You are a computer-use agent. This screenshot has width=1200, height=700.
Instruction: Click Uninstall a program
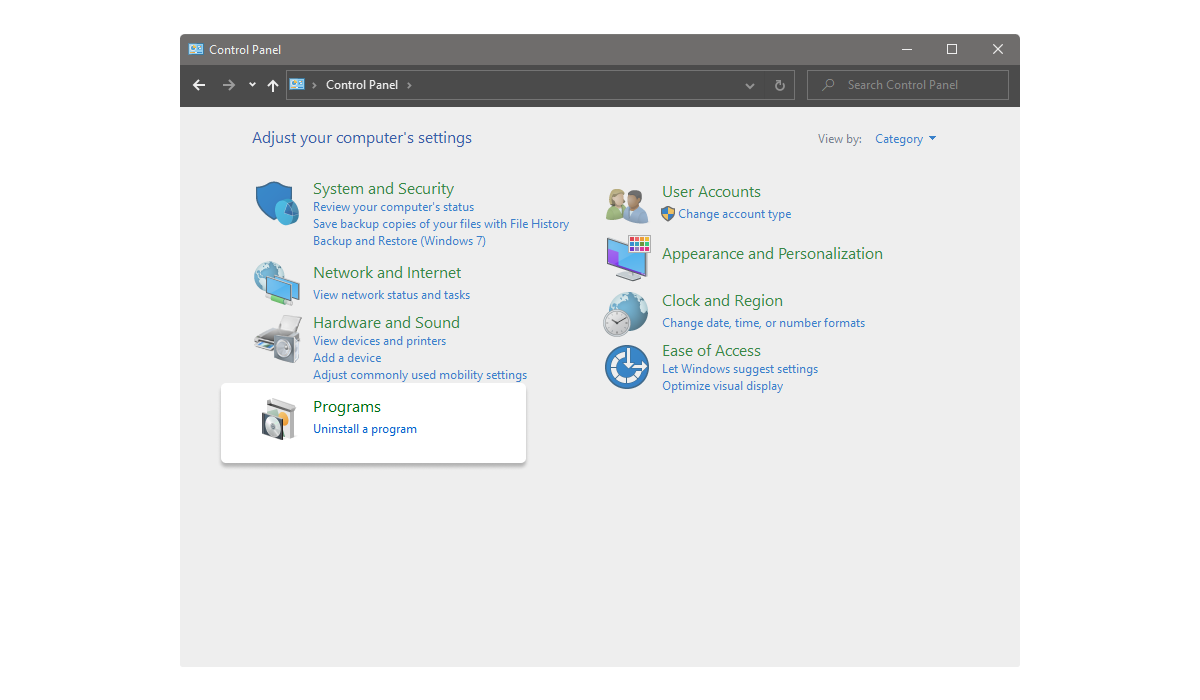point(365,429)
